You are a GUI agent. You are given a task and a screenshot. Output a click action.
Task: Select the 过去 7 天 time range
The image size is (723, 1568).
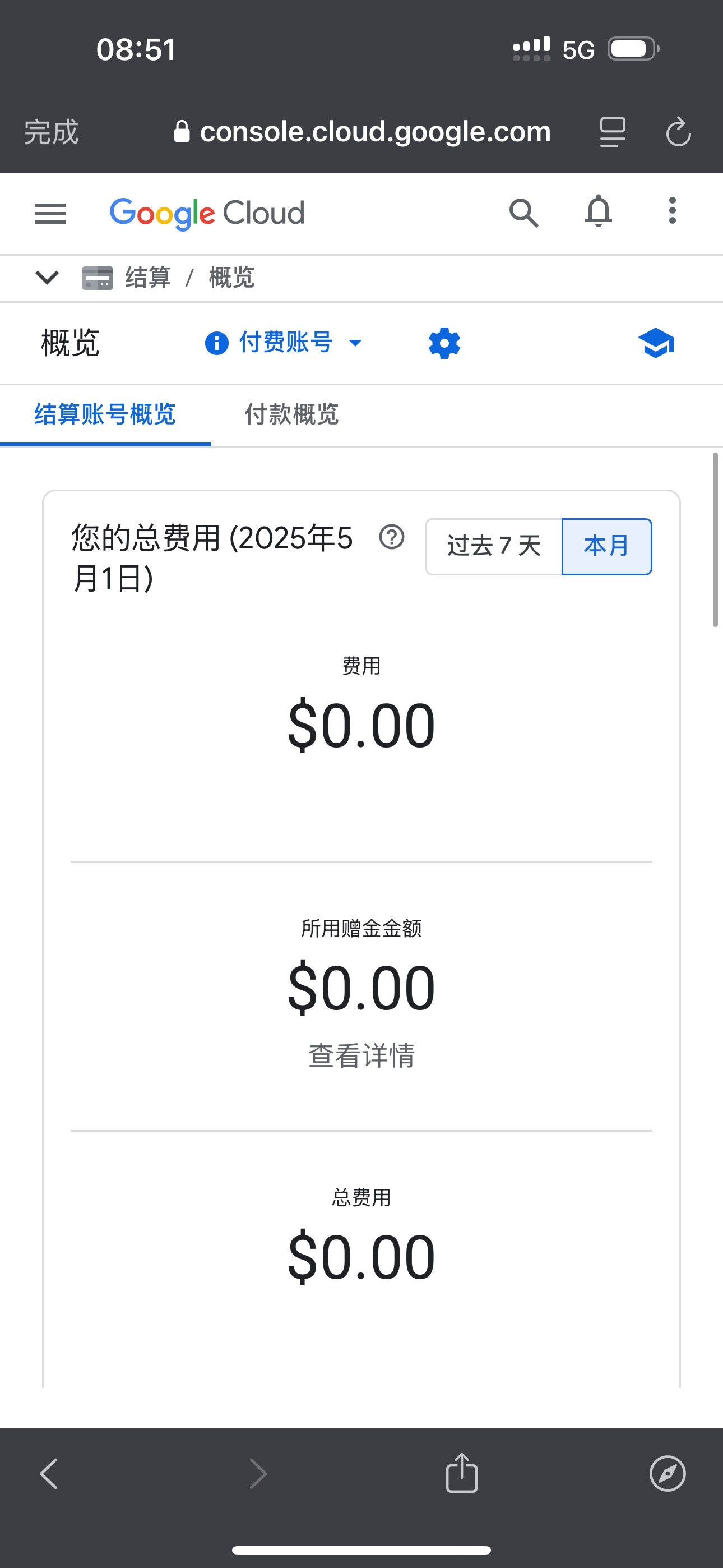click(494, 546)
